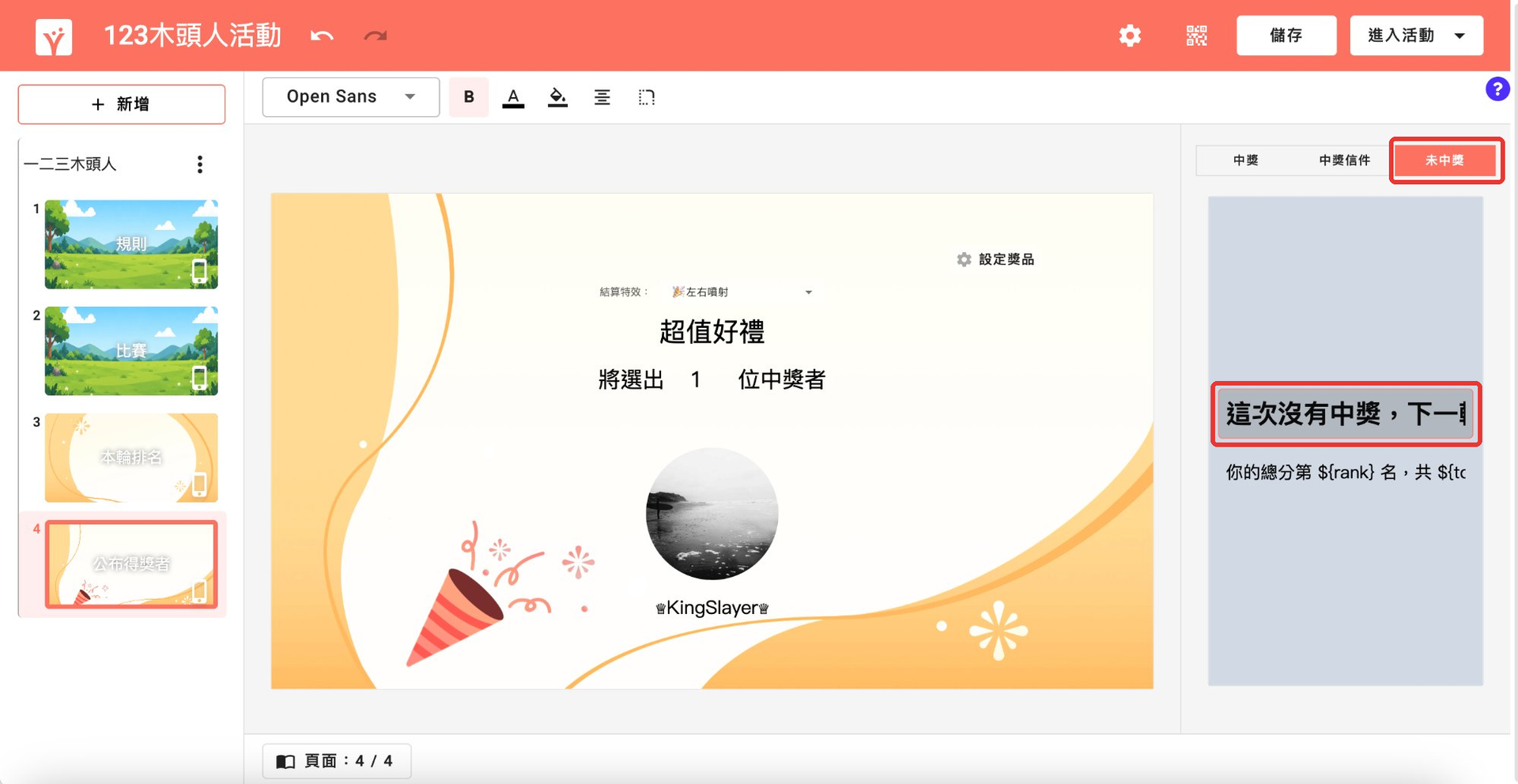Select slide 1 規則 thumbnail
The height and width of the screenshot is (784, 1518).
pyautogui.click(x=131, y=244)
